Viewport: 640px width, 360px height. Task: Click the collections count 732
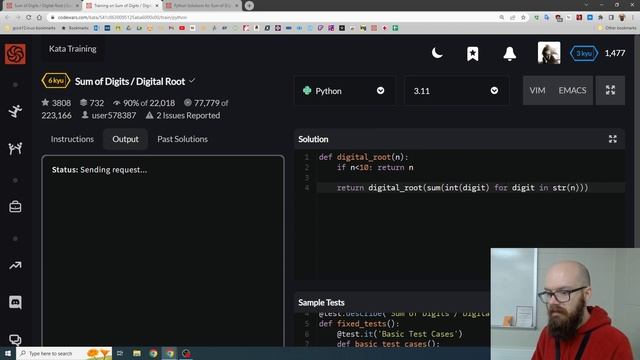click(x=92, y=103)
